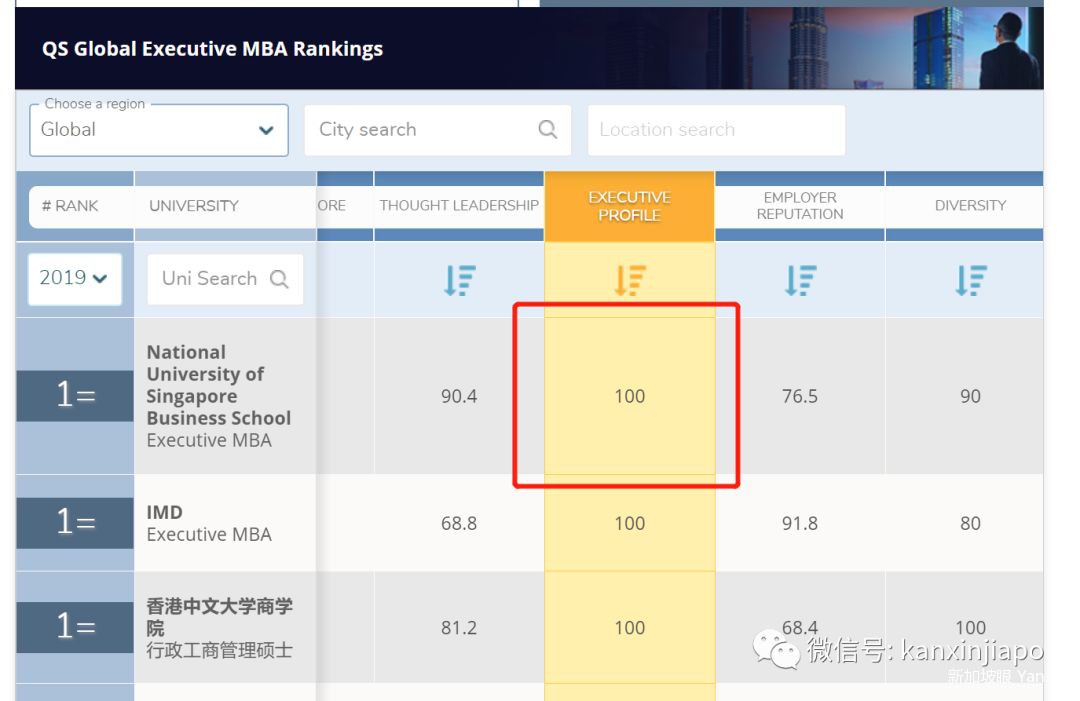Click the City search input field
Image resolution: width=1080 pixels, height=701 pixels.
(425, 130)
